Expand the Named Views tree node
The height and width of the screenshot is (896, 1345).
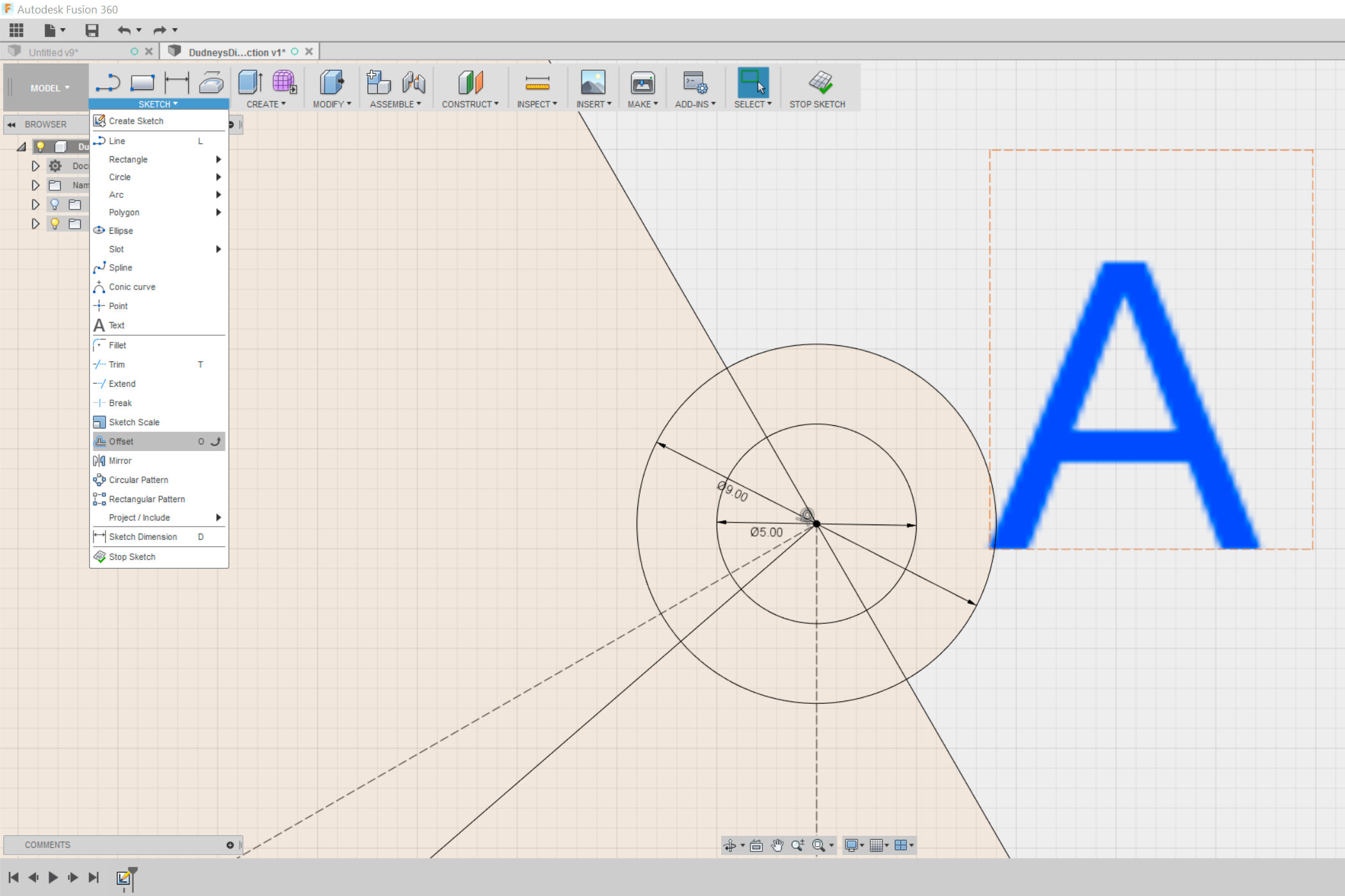[x=35, y=185]
